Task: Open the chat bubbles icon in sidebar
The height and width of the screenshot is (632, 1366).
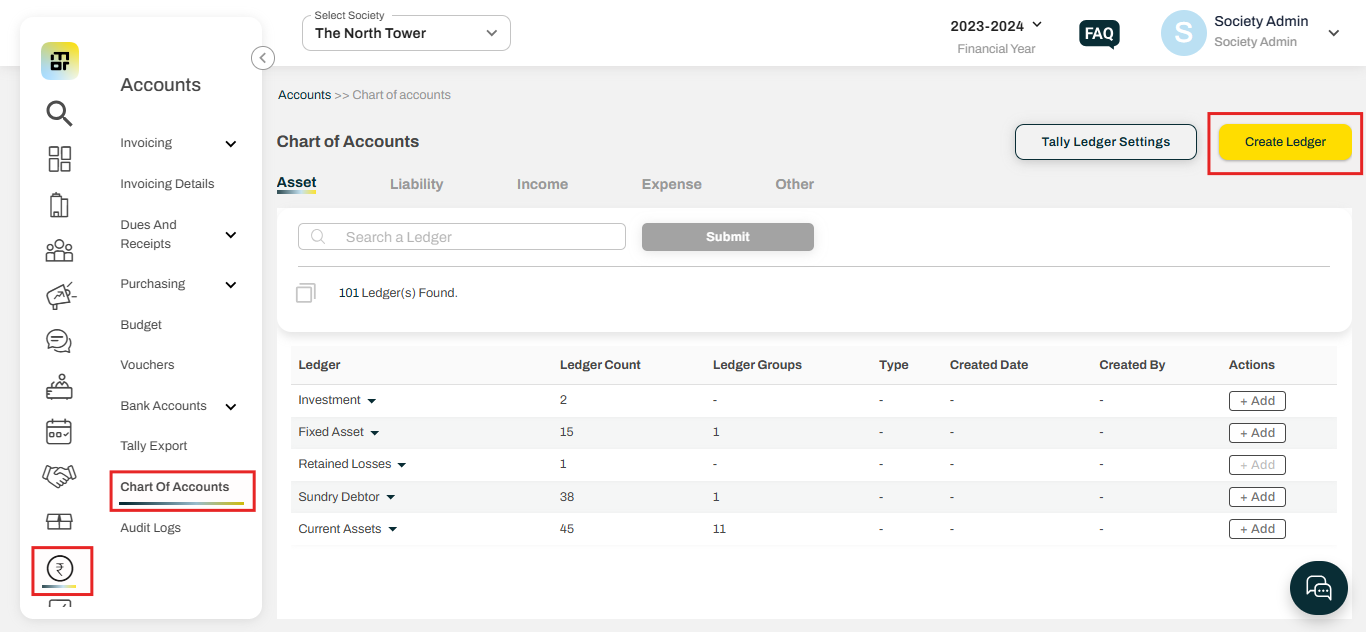Action: coord(60,341)
